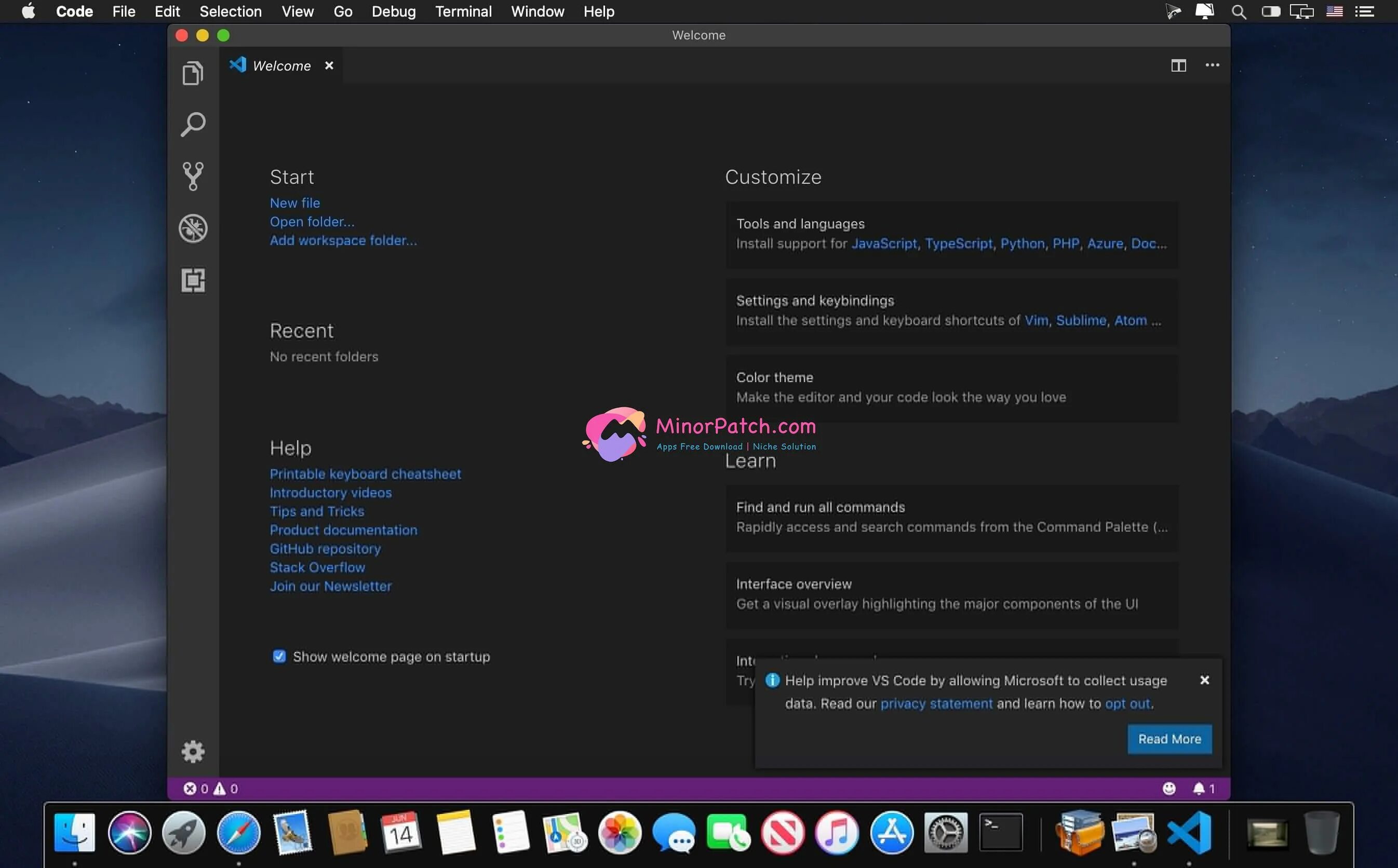Open the Source Control view
This screenshot has width=1398, height=868.
point(193,175)
